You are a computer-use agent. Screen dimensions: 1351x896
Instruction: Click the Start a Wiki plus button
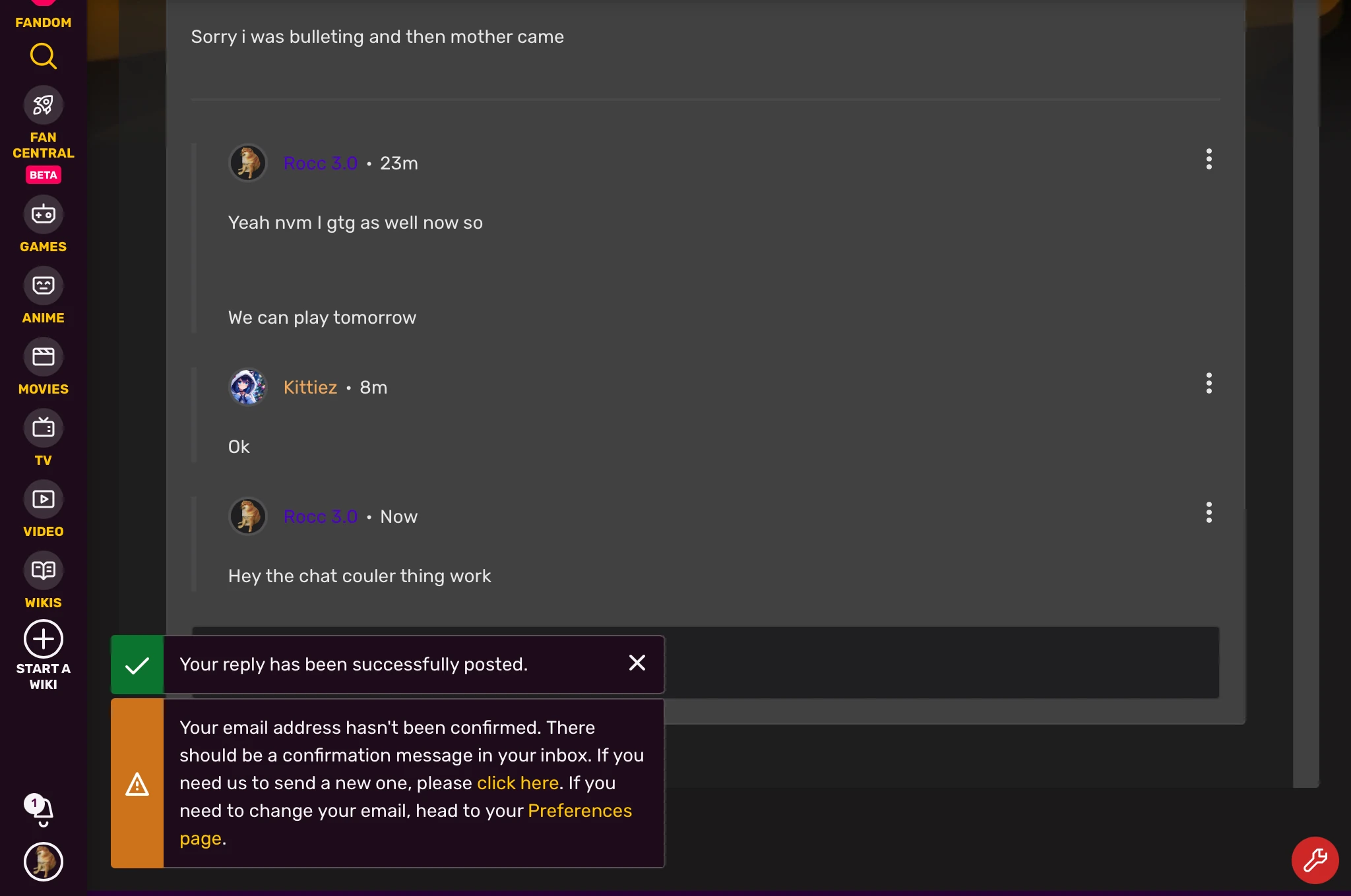tap(43, 639)
